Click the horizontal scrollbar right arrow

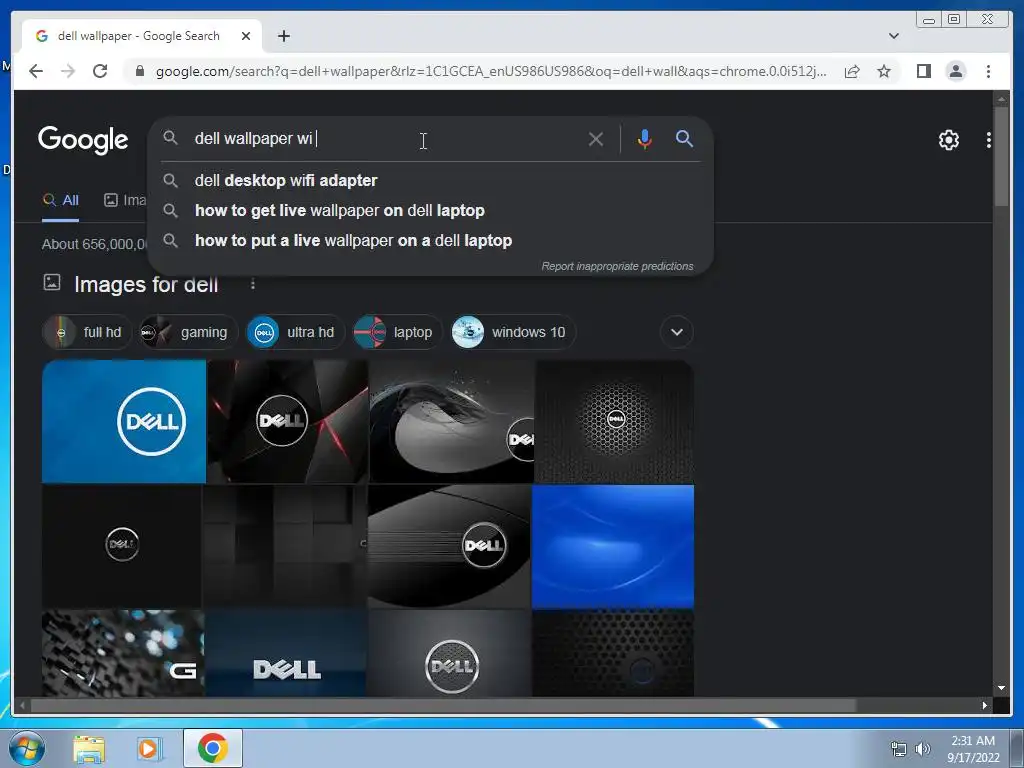(x=985, y=705)
